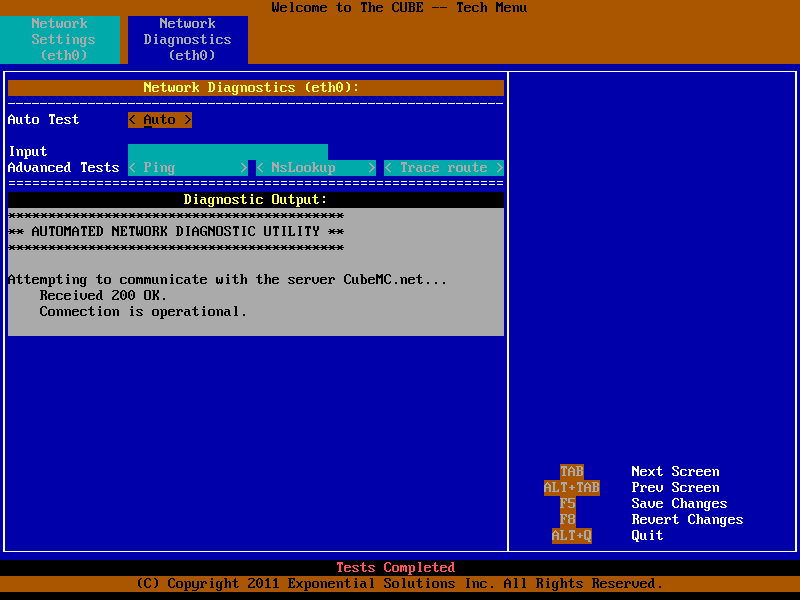Click the ALT+TAB key hint
800x600 pixels.
[x=571, y=487]
